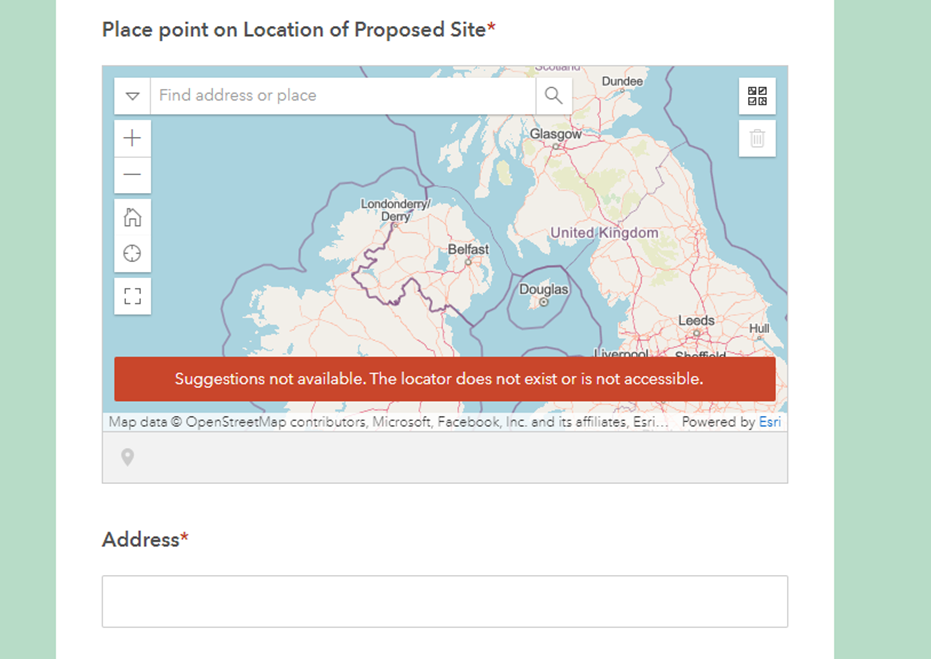Focus the Find address or place field
Viewport: 931px width, 659px height.
coord(343,96)
